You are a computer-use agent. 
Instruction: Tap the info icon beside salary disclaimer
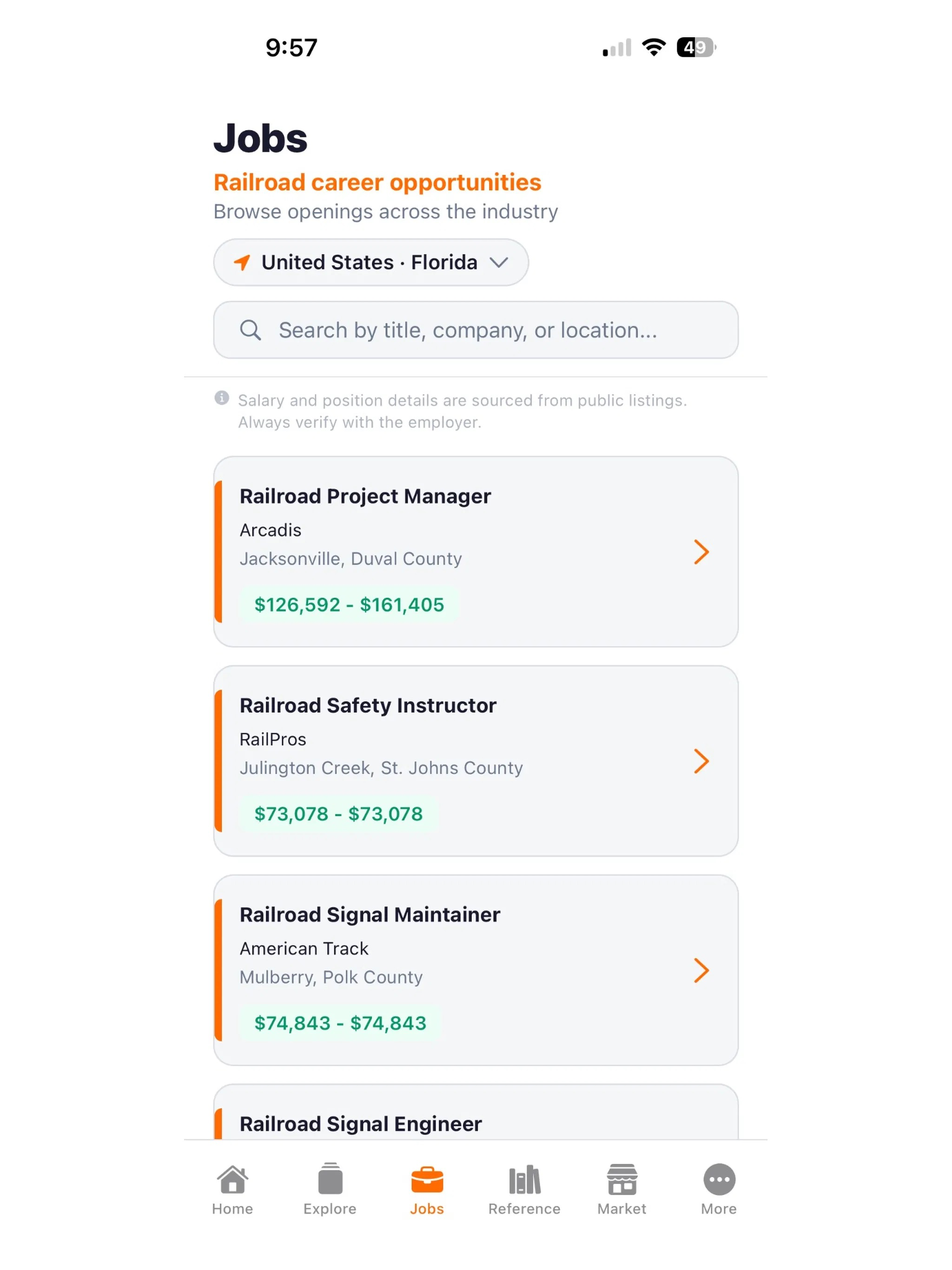pyautogui.click(x=222, y=398)
